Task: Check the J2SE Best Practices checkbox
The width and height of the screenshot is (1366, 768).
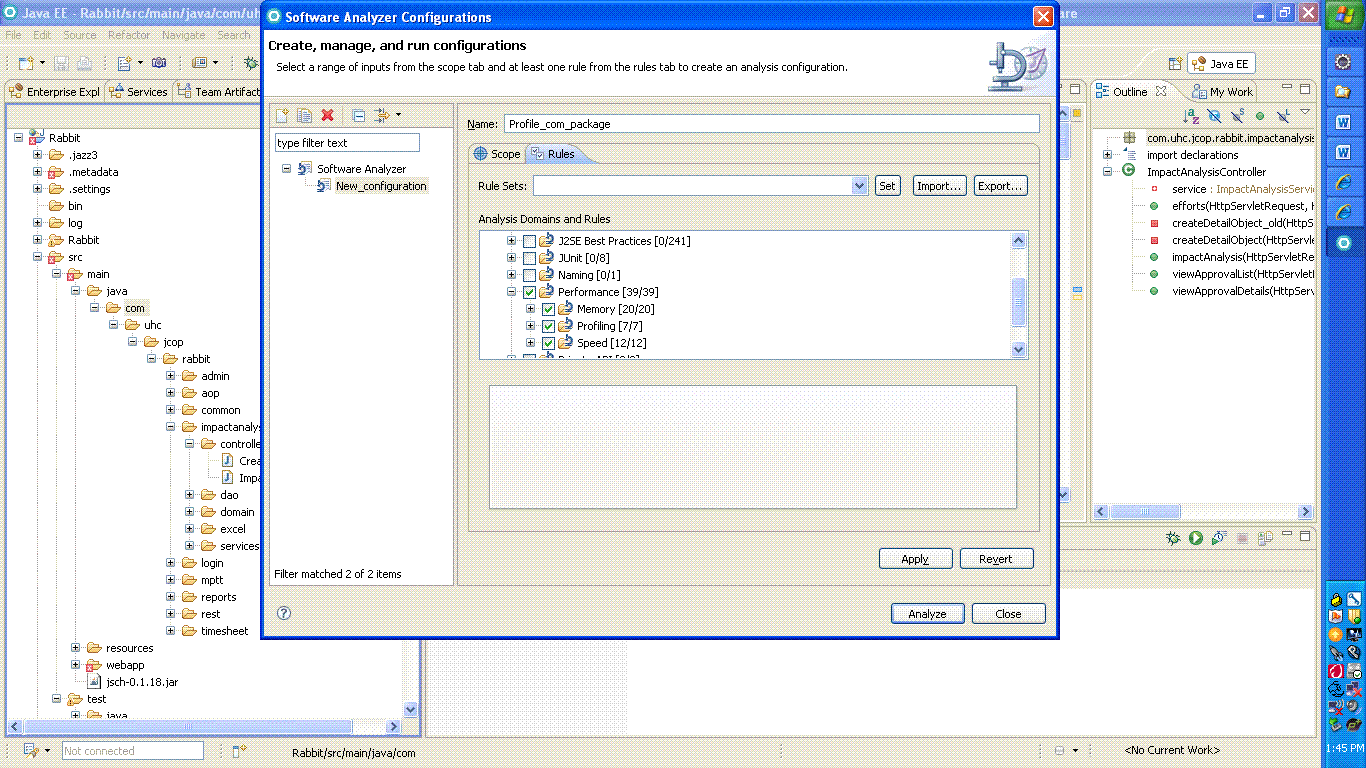Action: coord(529,241)
